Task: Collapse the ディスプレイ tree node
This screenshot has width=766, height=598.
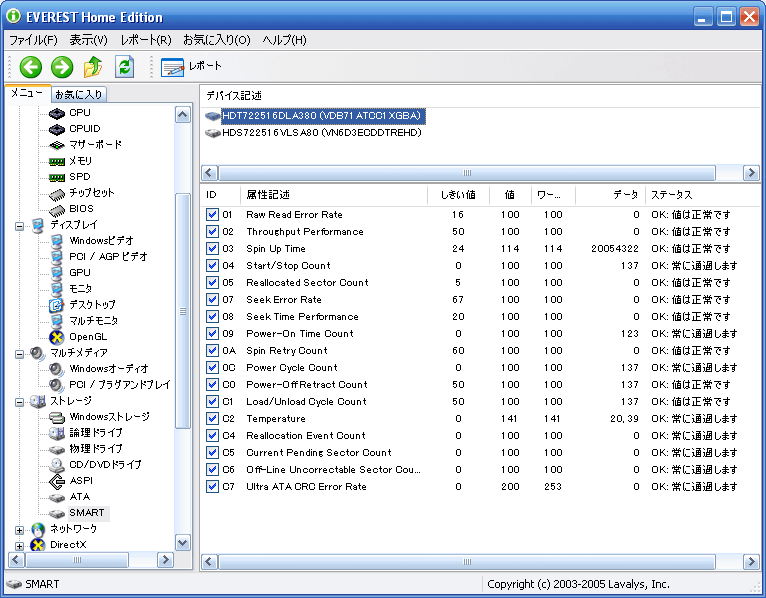Action: [x=19, y=226]
